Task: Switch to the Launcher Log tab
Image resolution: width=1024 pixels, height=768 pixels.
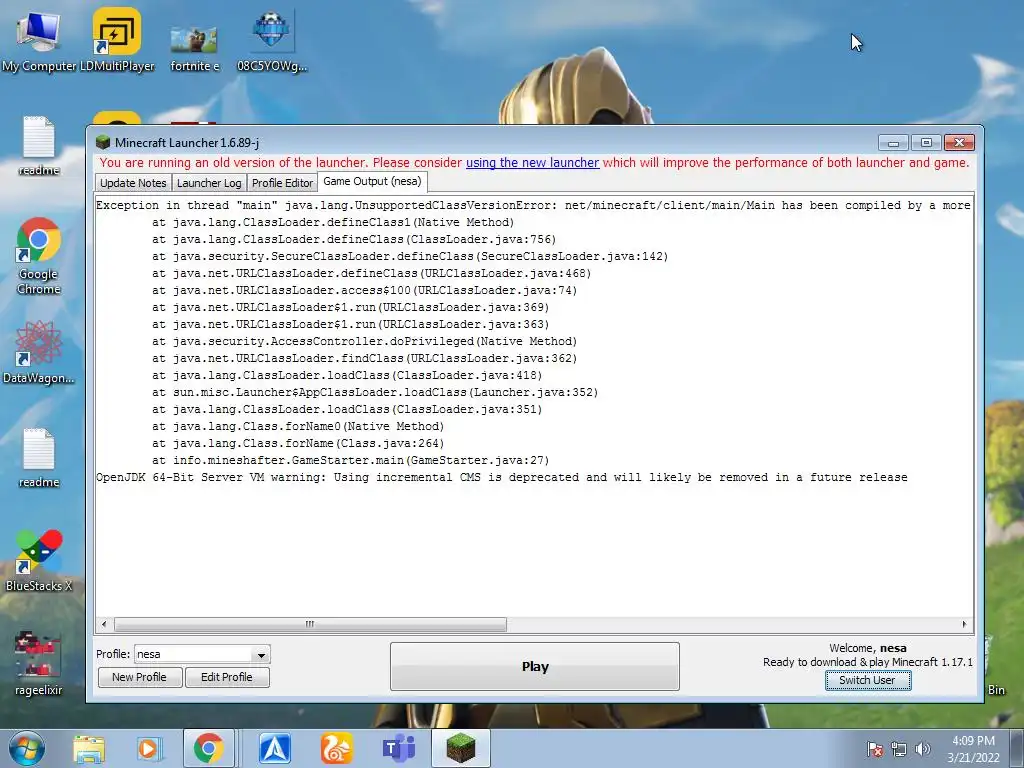Action: (x=209, y=184)
